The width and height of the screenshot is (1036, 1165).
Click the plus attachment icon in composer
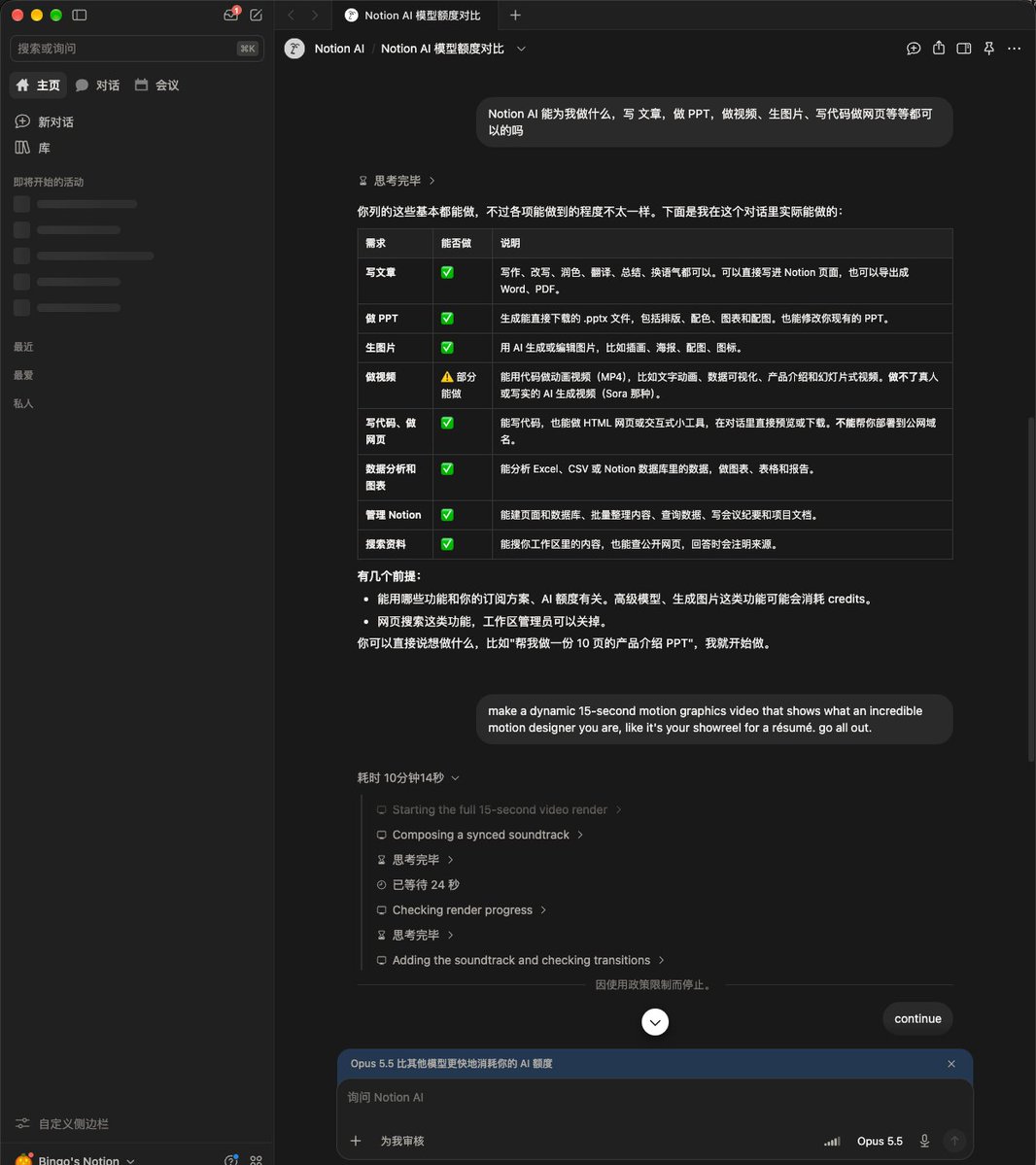point(356,1141)
